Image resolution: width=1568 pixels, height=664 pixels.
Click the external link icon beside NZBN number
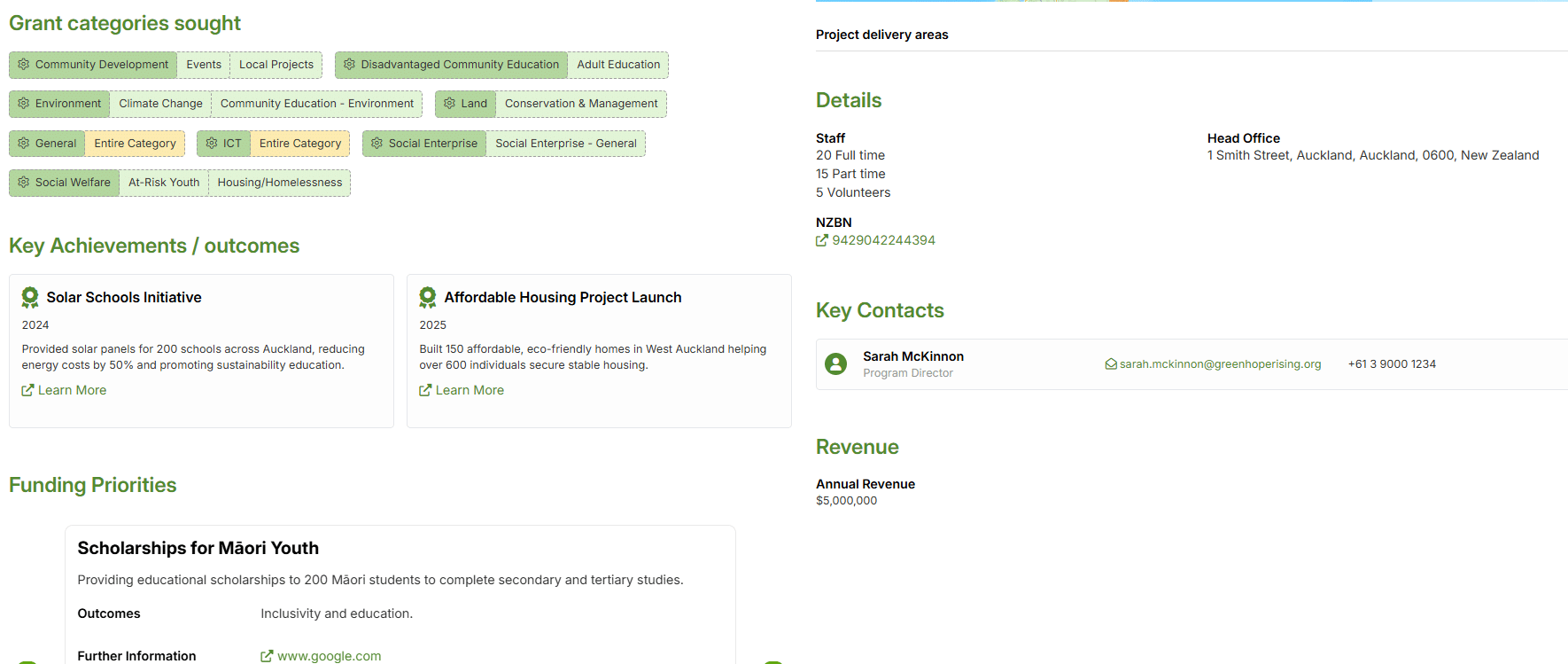click(822, 240)
